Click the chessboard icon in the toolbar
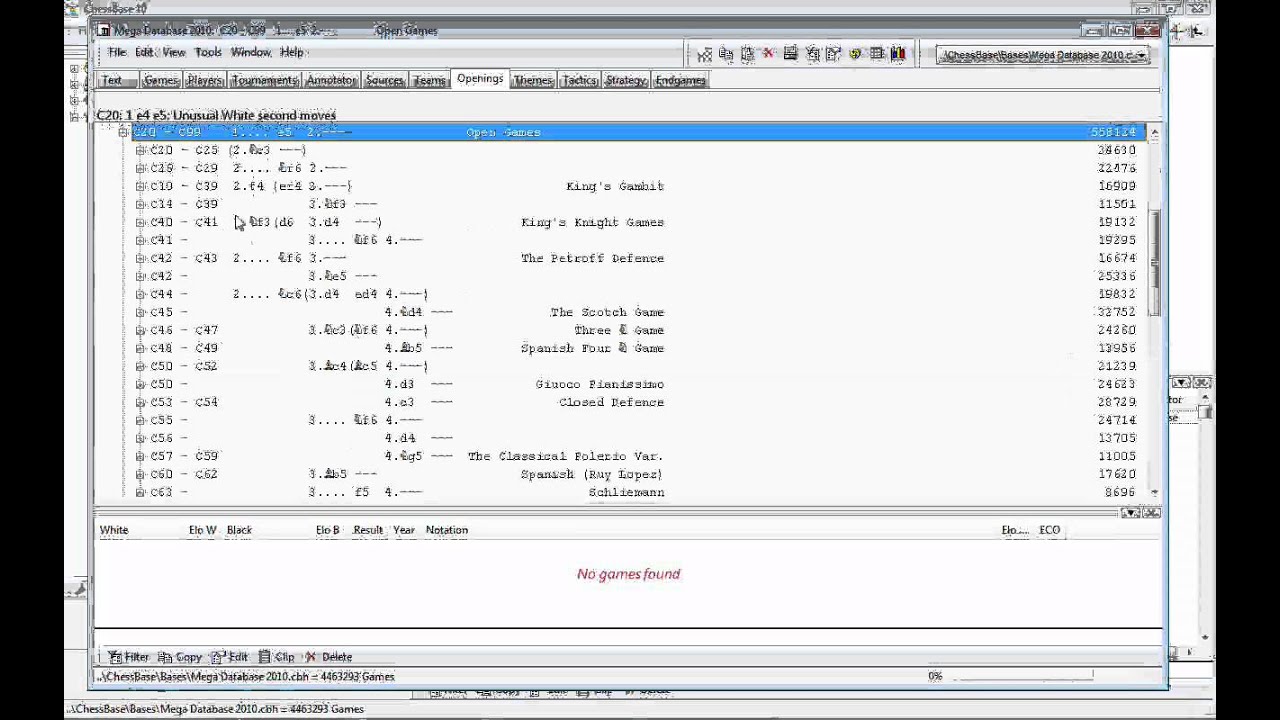This screenshot has height=720, width=1280. click(705, 54)
